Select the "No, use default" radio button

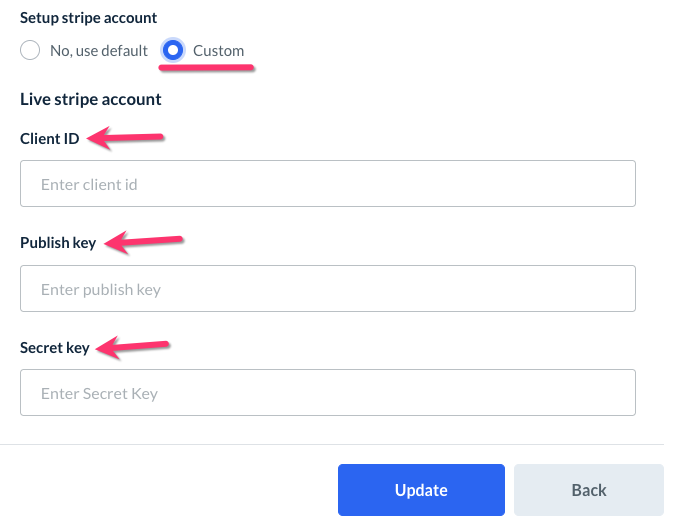tap(30, 50)
